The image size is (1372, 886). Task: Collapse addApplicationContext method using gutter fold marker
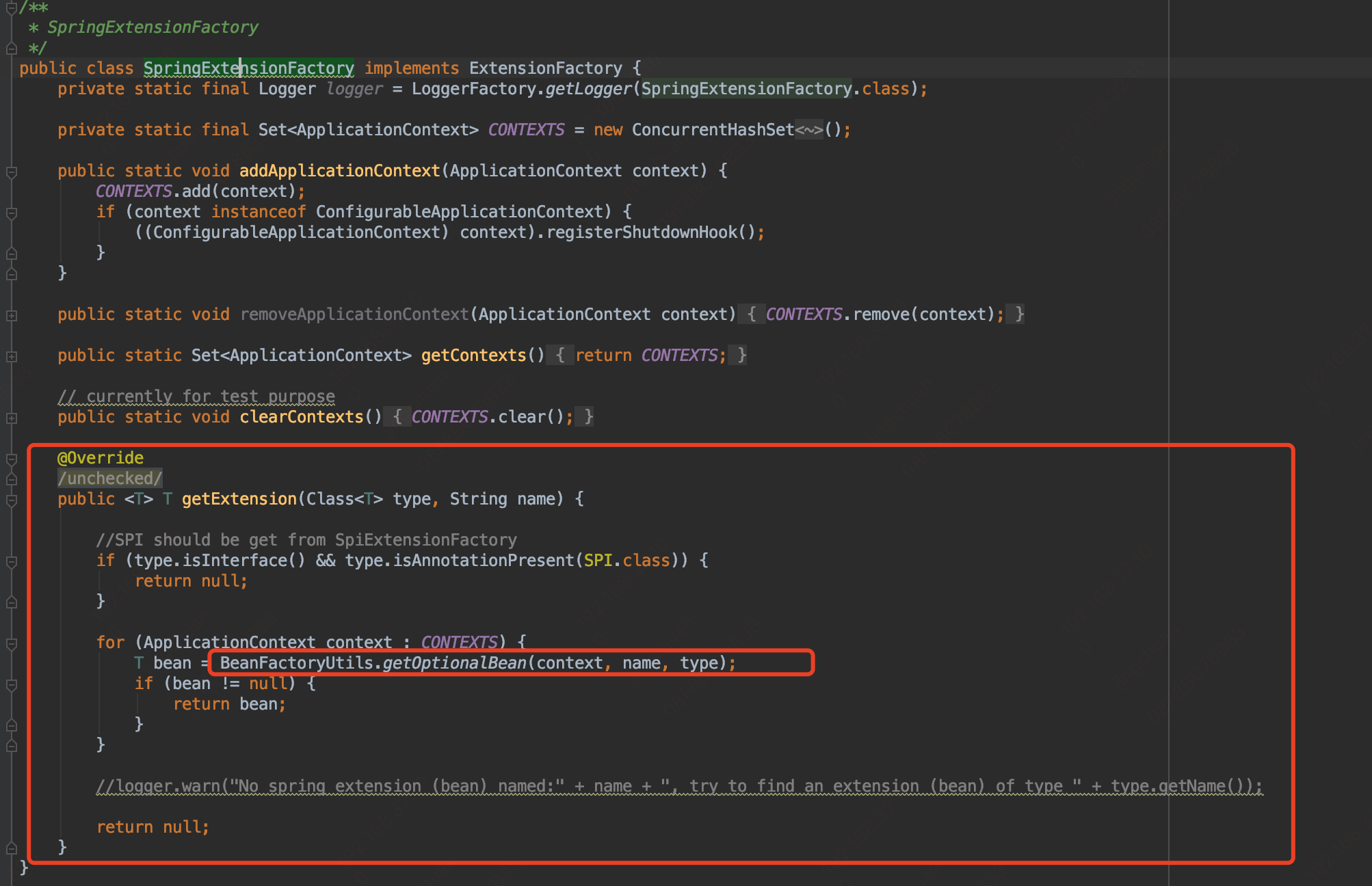click(11, 172)
